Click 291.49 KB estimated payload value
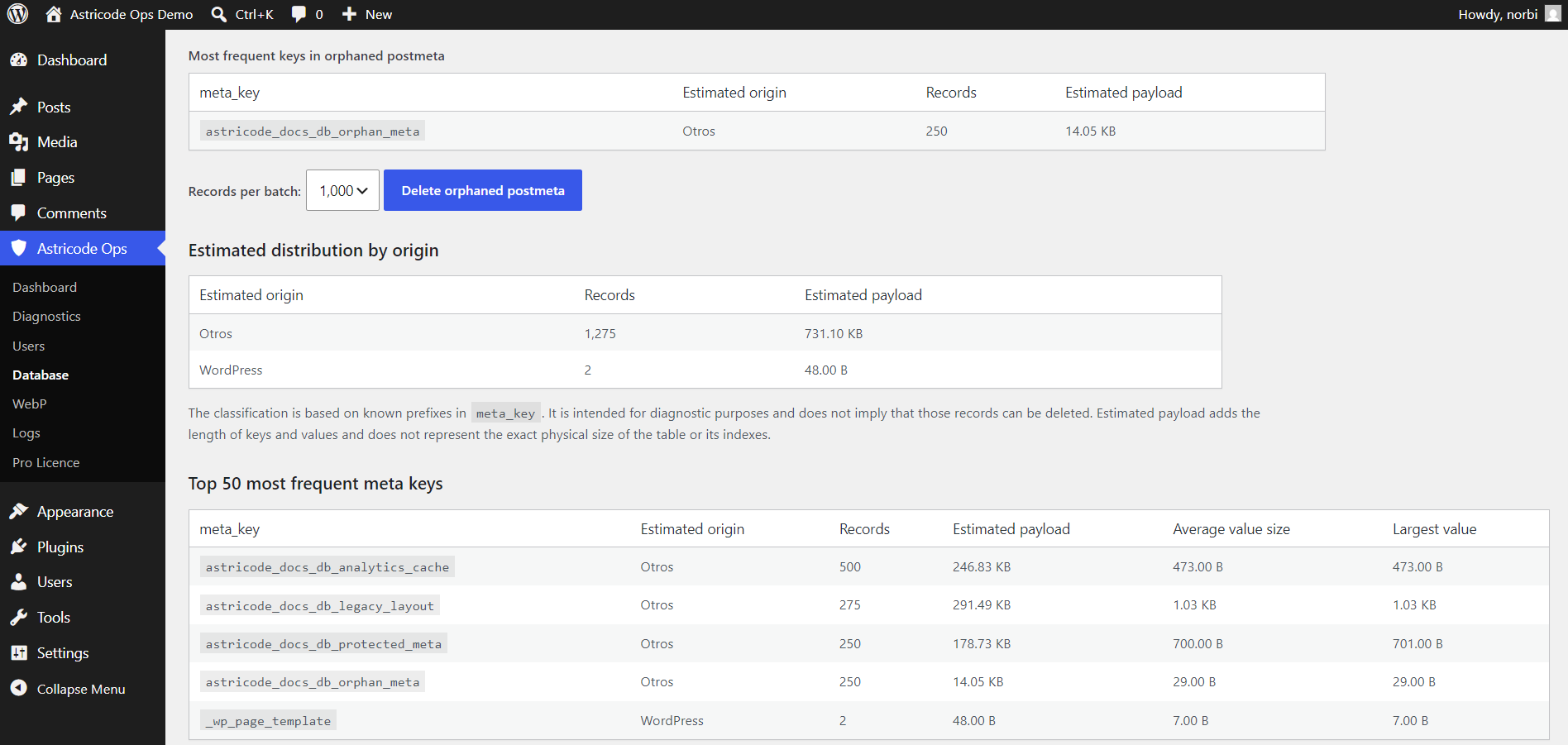The image size is (1568, 745). click(x=982, y=604)
